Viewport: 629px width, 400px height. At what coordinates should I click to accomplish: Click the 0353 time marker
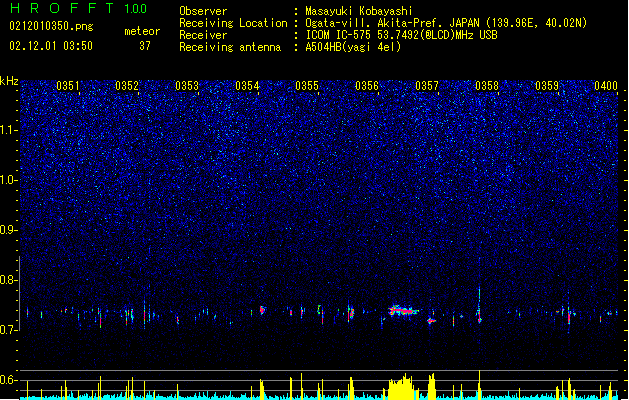point(187,86)
